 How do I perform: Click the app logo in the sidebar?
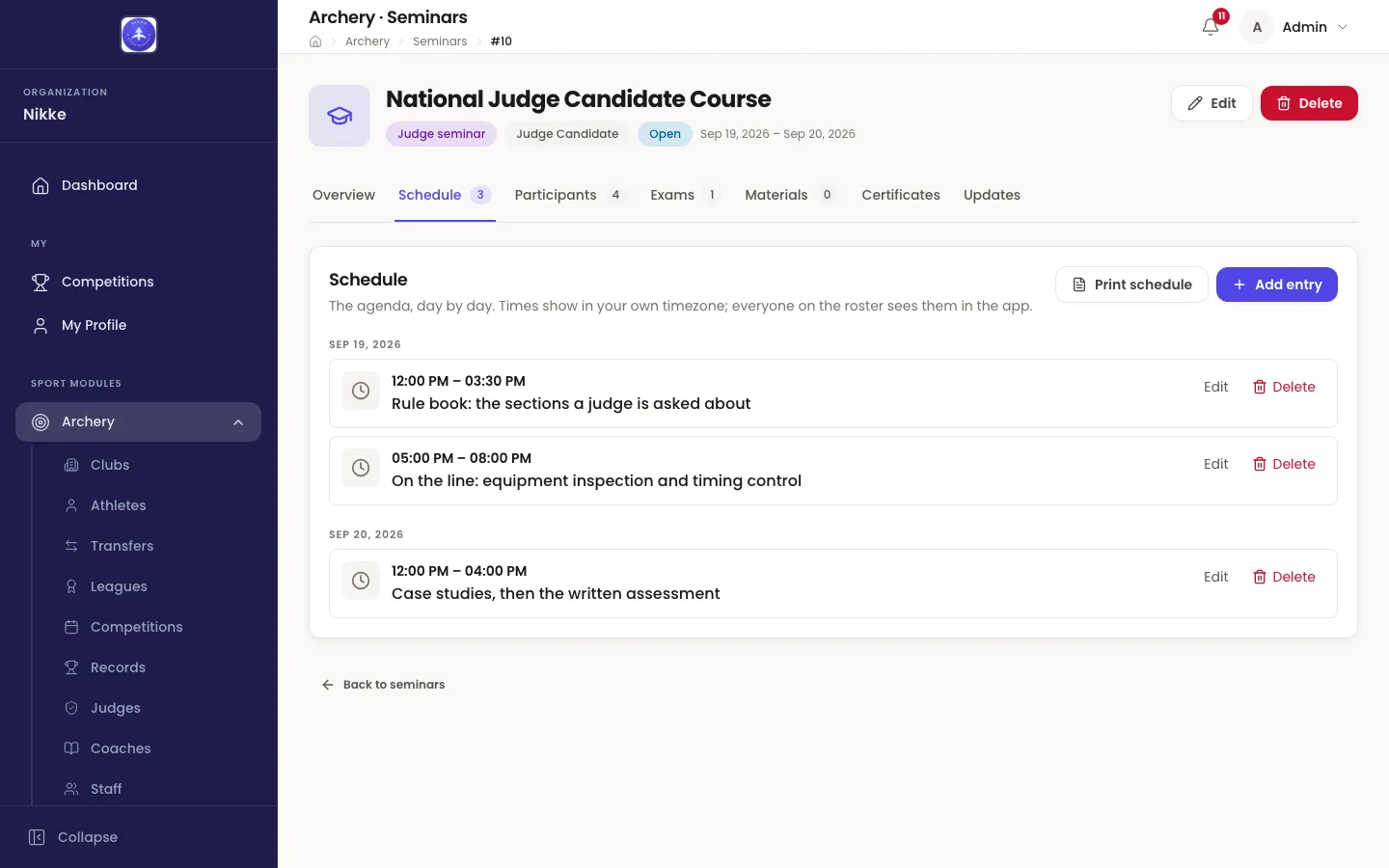pos(139,35)
